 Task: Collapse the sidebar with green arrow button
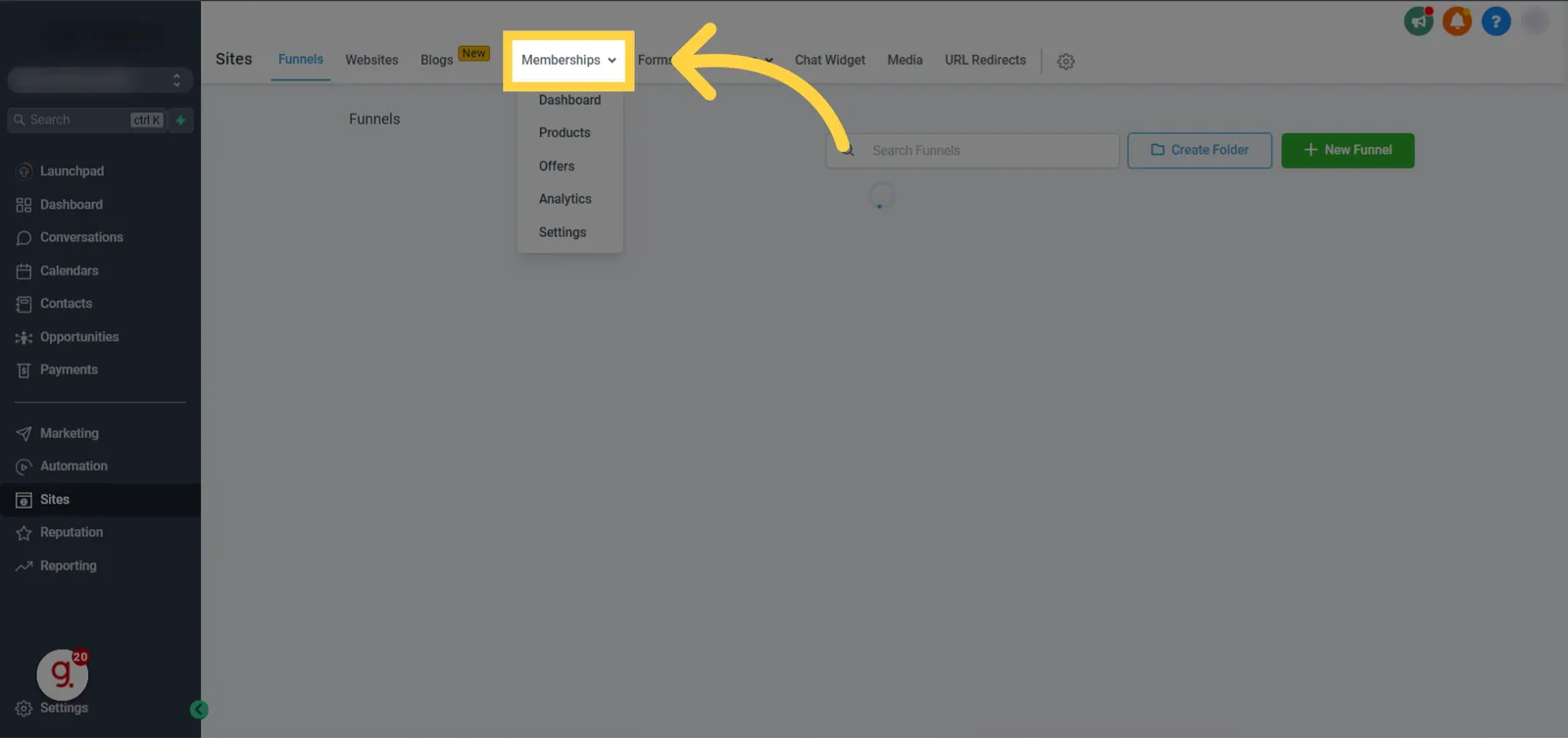[199, 710]
